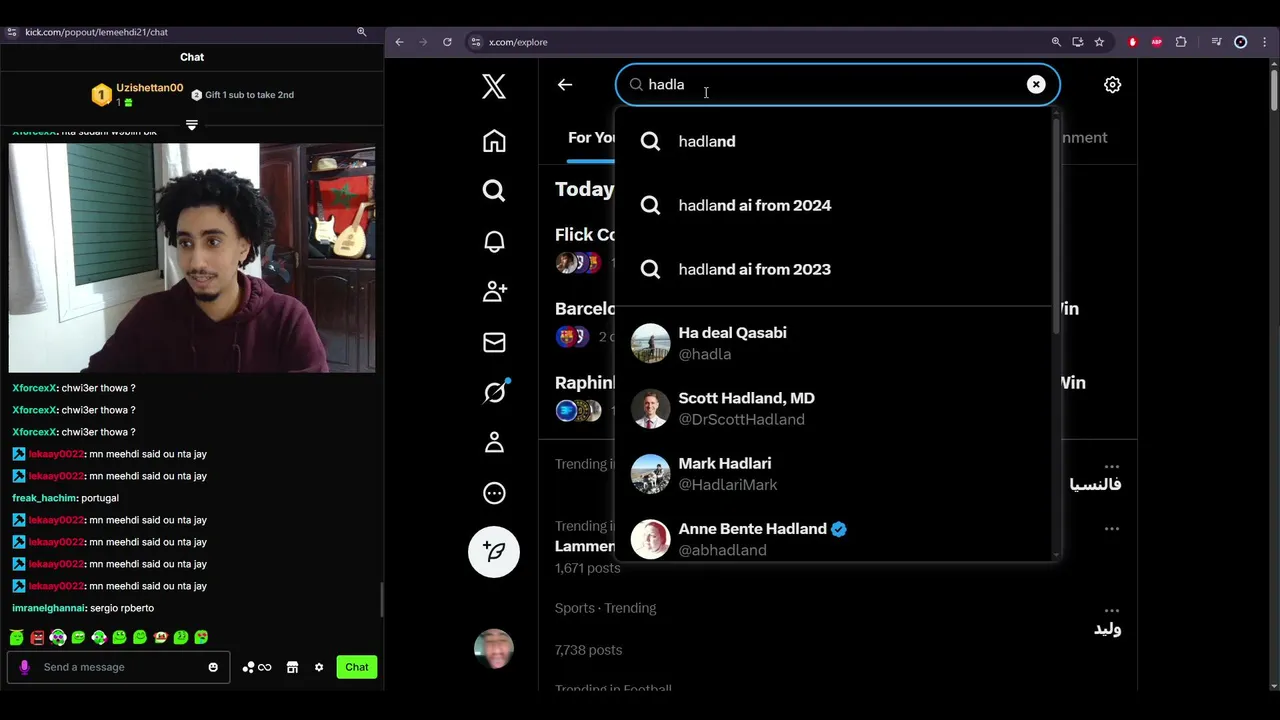
Task: Click the green Chat send button
Action: pos(357,667)
